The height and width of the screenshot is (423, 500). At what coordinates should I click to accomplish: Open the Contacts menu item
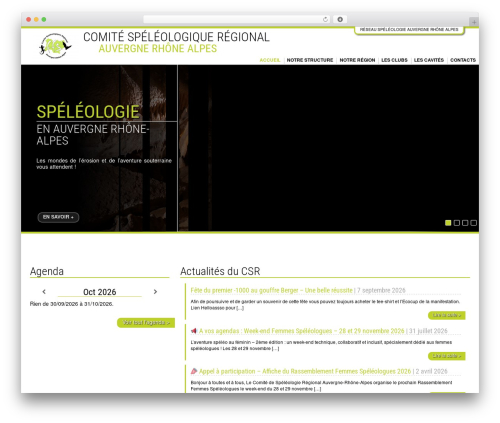(x=463, y=60)
